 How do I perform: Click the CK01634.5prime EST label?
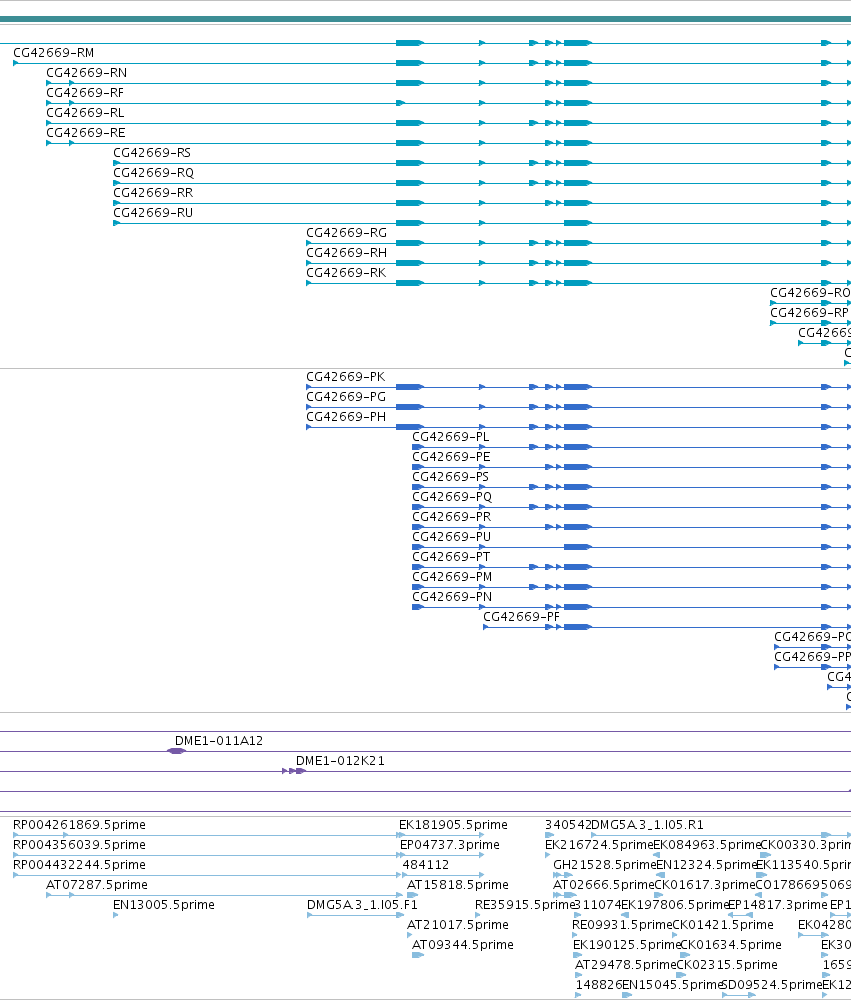tap(731, 945)
